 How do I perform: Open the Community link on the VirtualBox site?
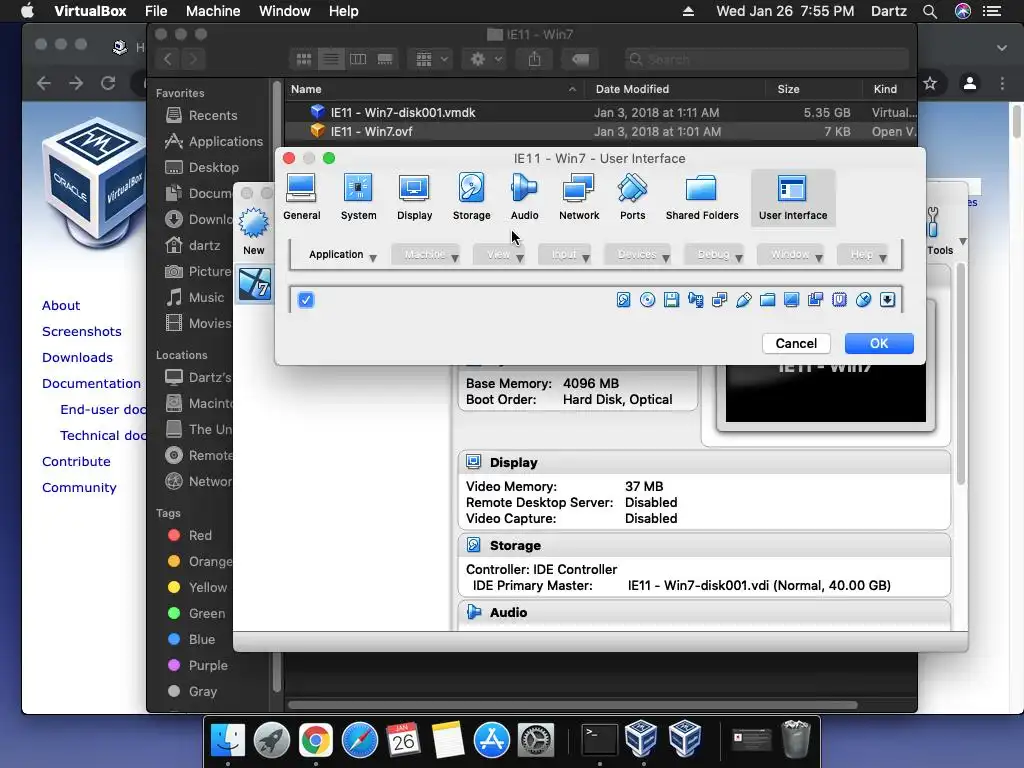click(x=79, y=487)
